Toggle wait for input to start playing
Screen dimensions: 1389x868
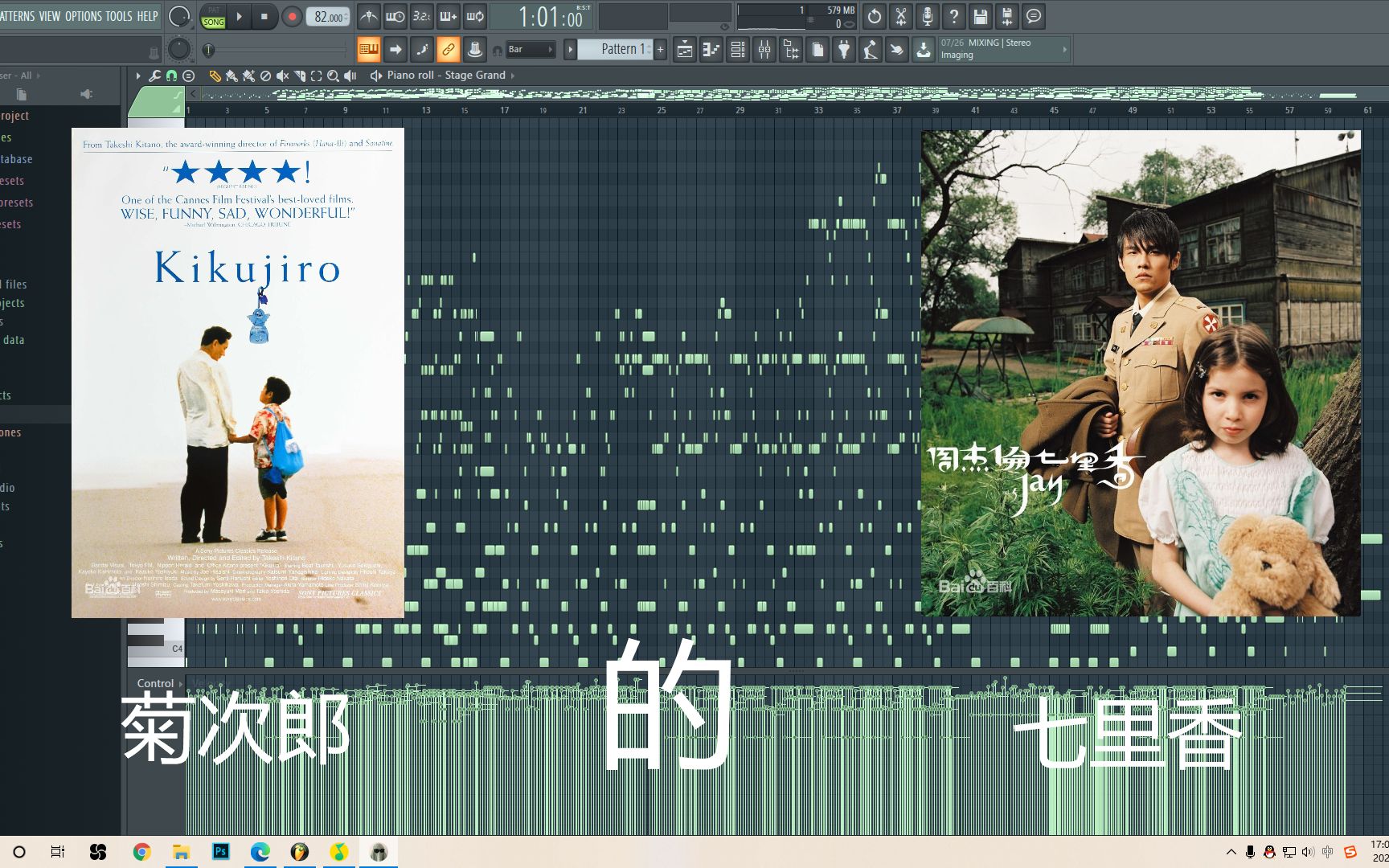click(x=395, y=16)
